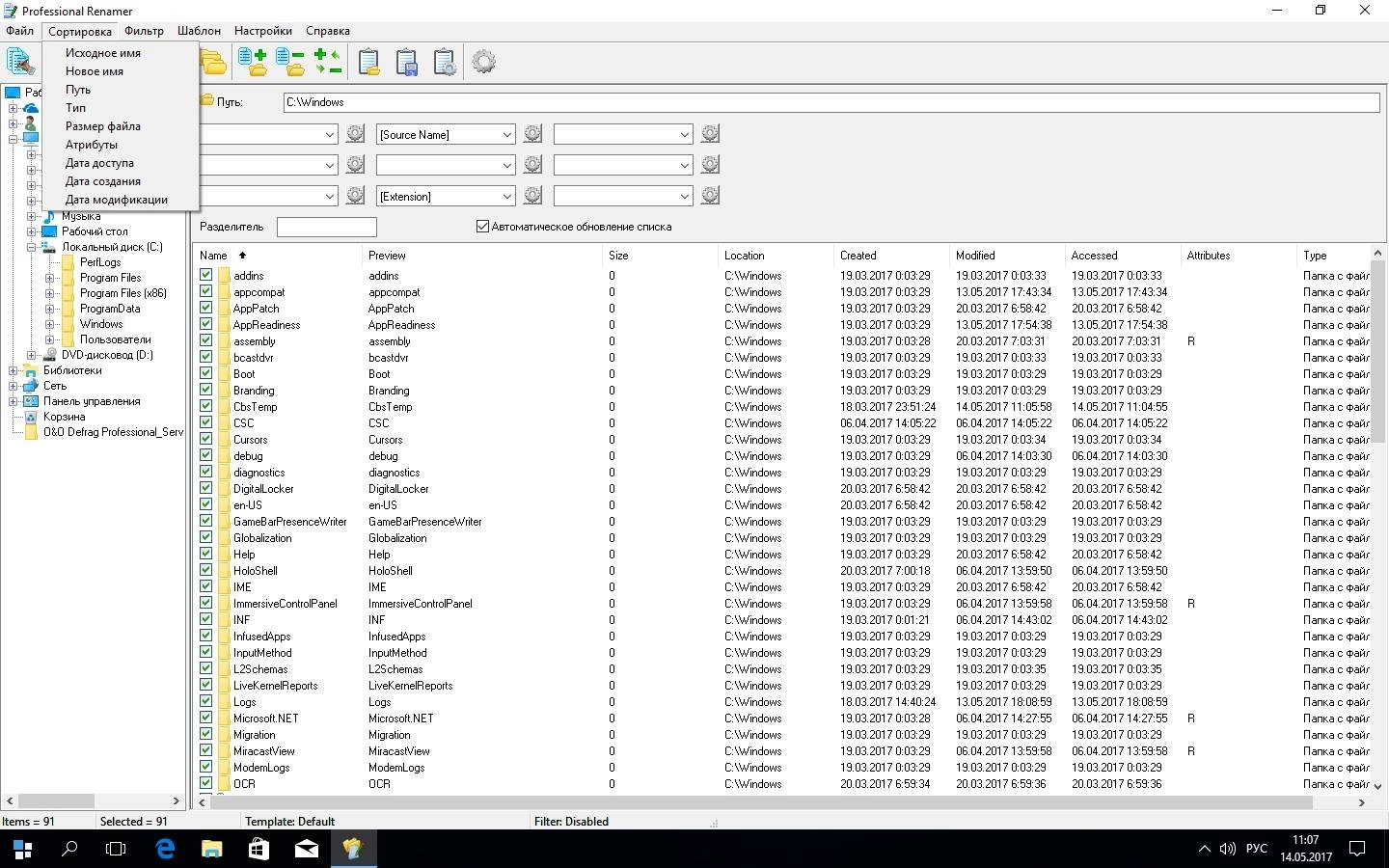Viewport: 1389px width, 868px height.
Task: Click the DVD-дисковод (D:) drive icon
Action: [49, 355]
